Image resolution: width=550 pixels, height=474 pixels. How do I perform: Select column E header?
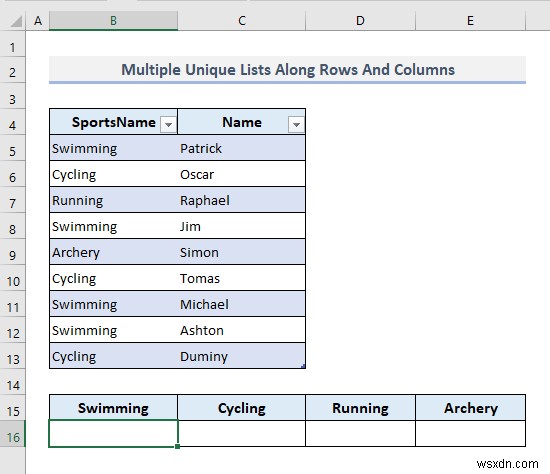(x=470, y=21)
